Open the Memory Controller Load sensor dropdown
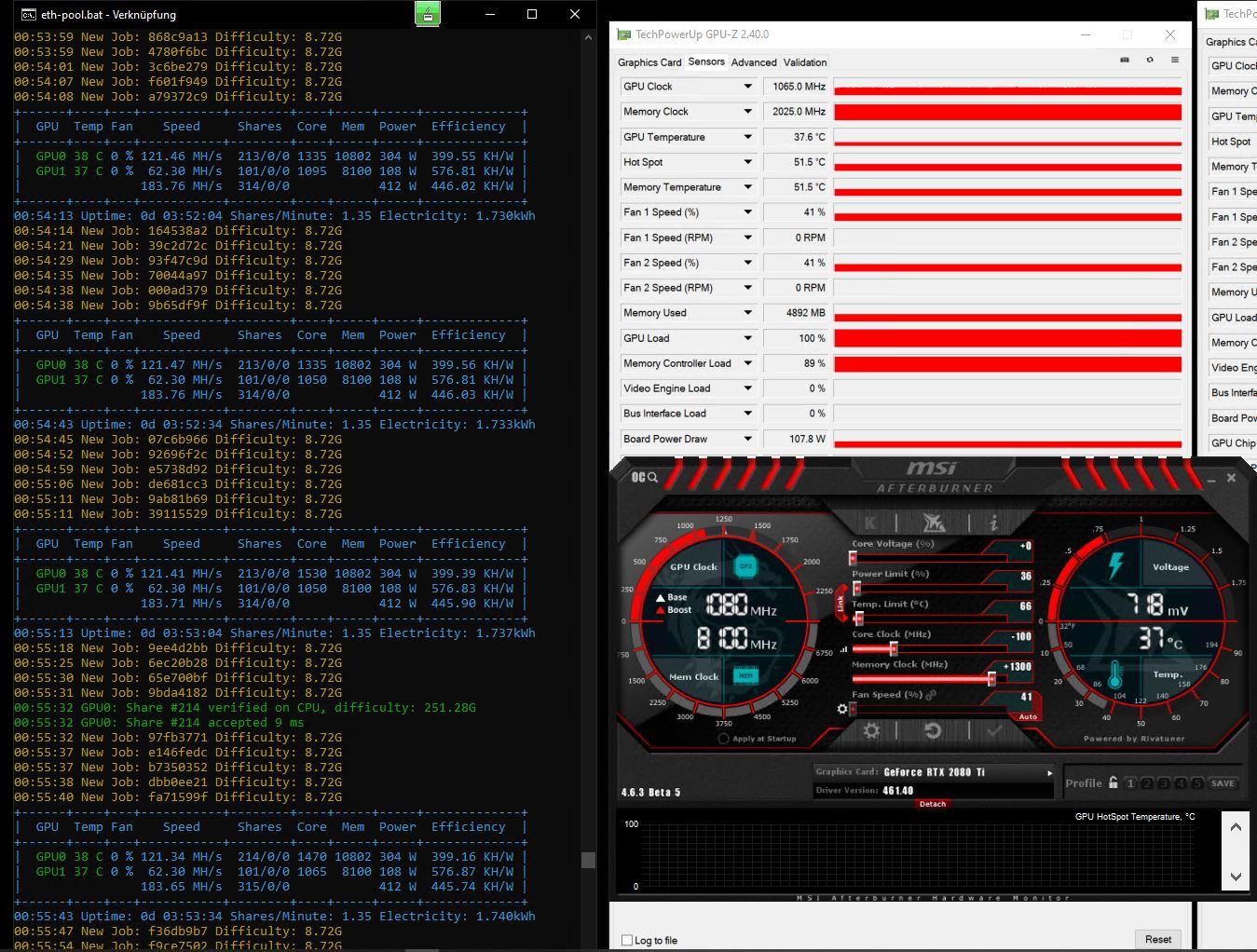Screen dimensions: 1257x952 (747, 363)
